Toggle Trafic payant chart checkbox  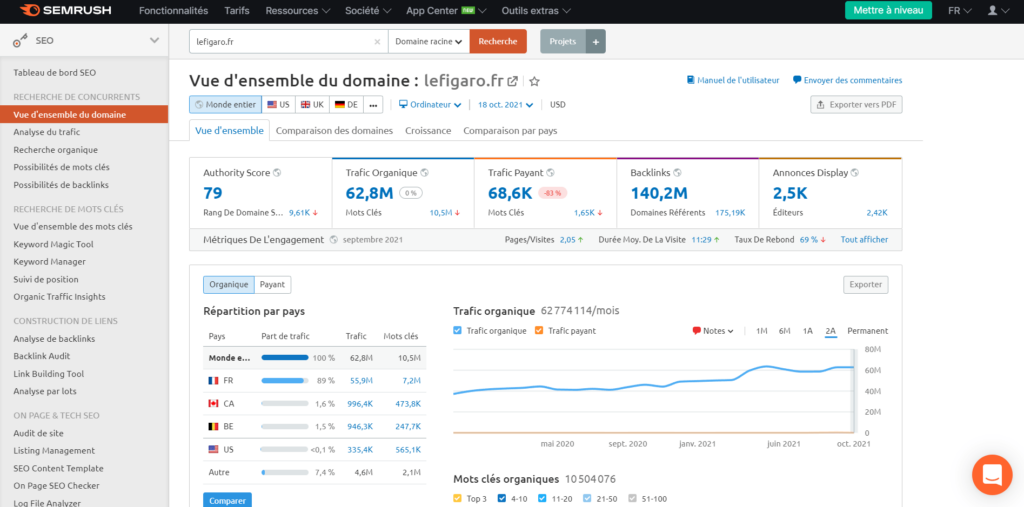539,331
